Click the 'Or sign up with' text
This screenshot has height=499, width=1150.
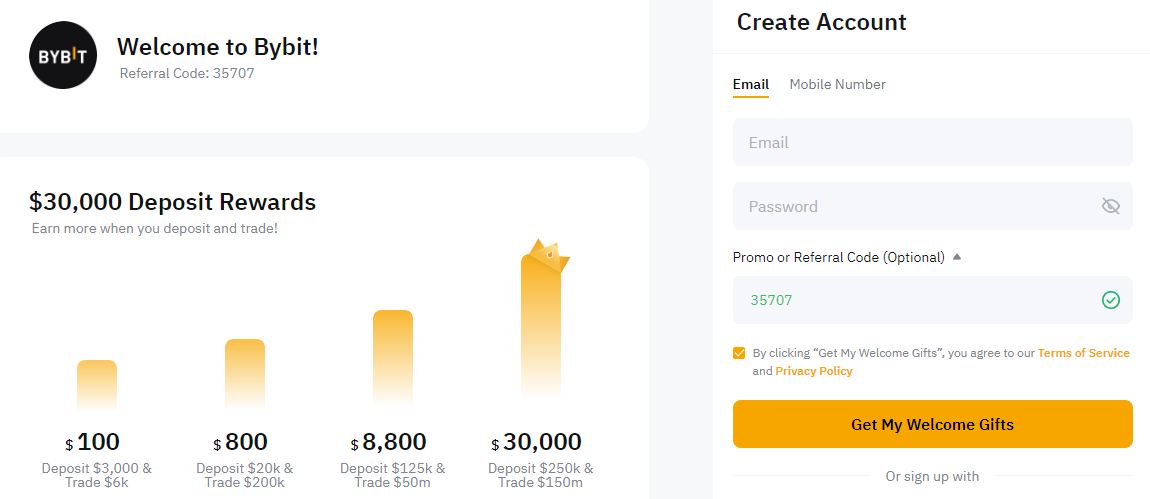(x=932, y=477)
